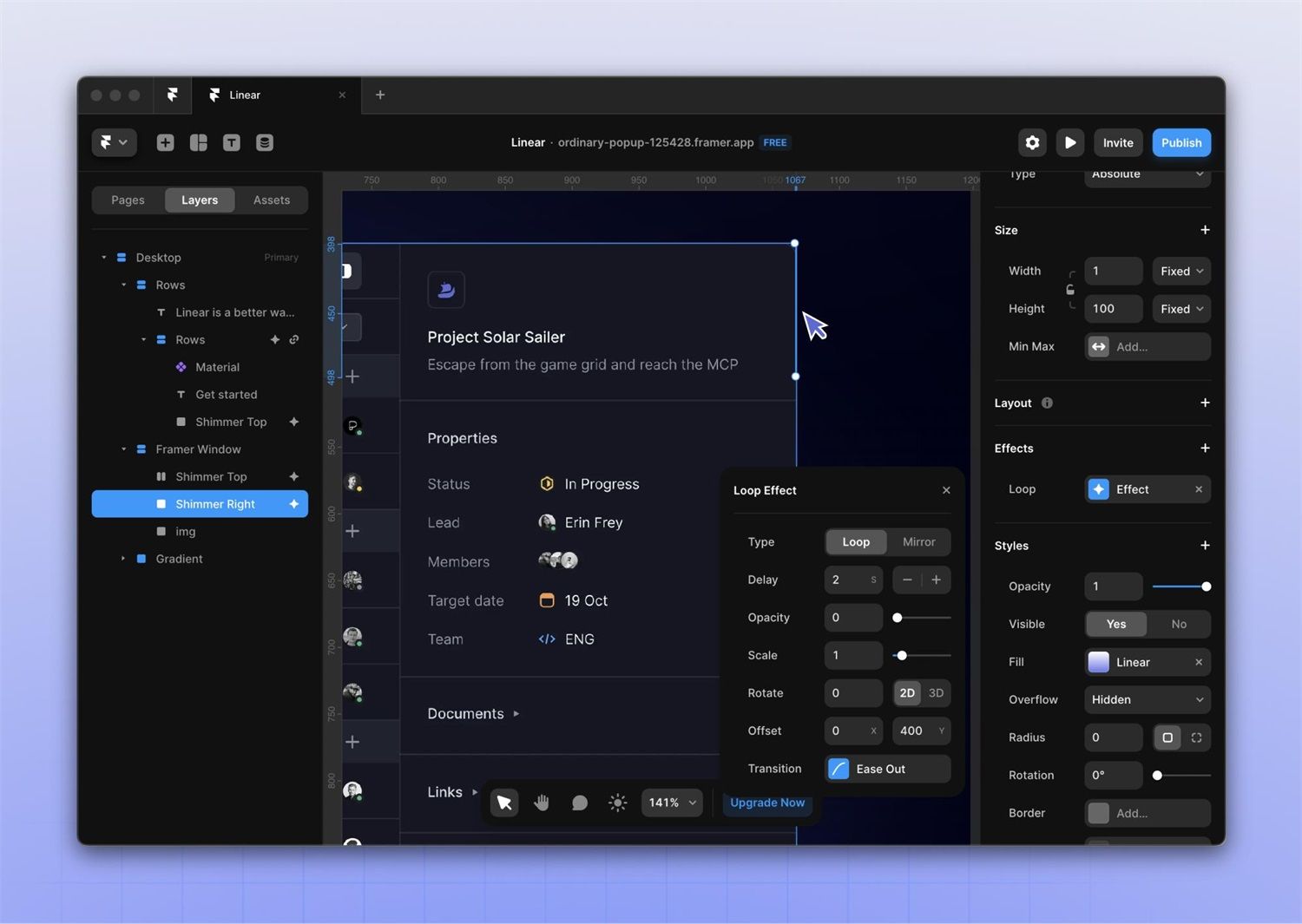Switch to the Assets tab

(272, 200)
